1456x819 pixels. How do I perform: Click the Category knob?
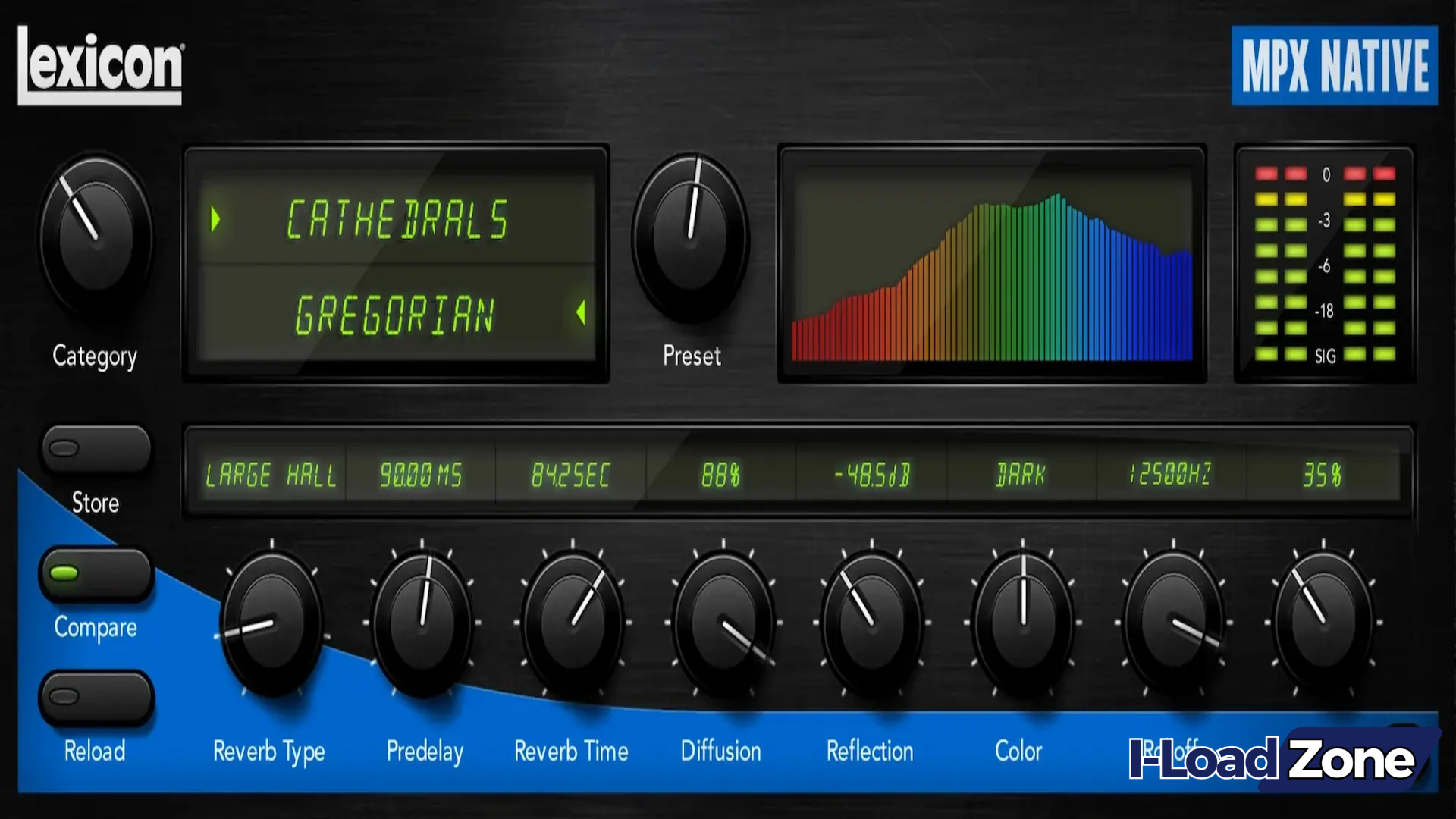(96, 237)
